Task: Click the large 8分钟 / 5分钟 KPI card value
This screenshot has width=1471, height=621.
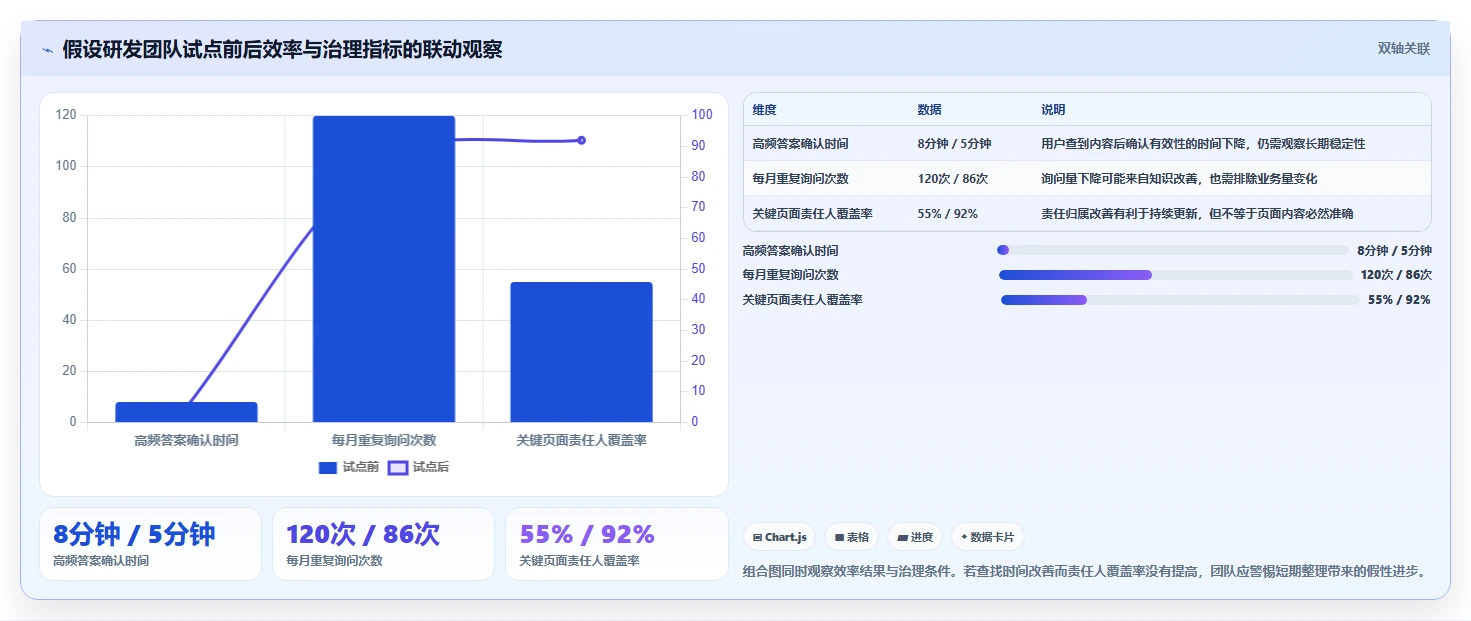Action: coord(134,534)
